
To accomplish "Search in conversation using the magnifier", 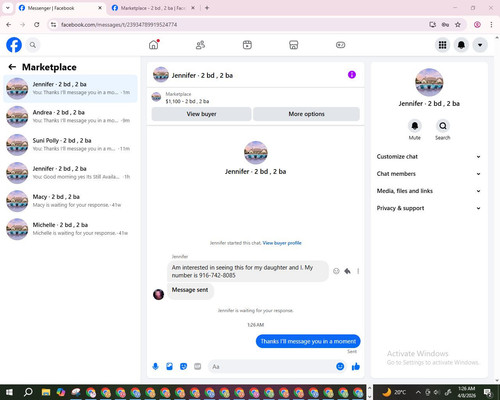I will pyautogui.click(x=443, y=126).
